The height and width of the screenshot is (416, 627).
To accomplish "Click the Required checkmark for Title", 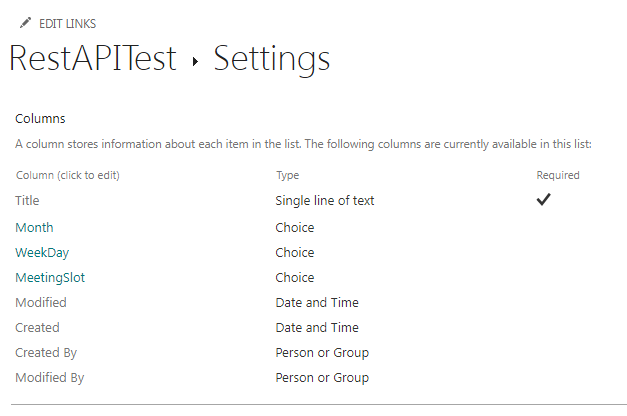I will point(543,199).
